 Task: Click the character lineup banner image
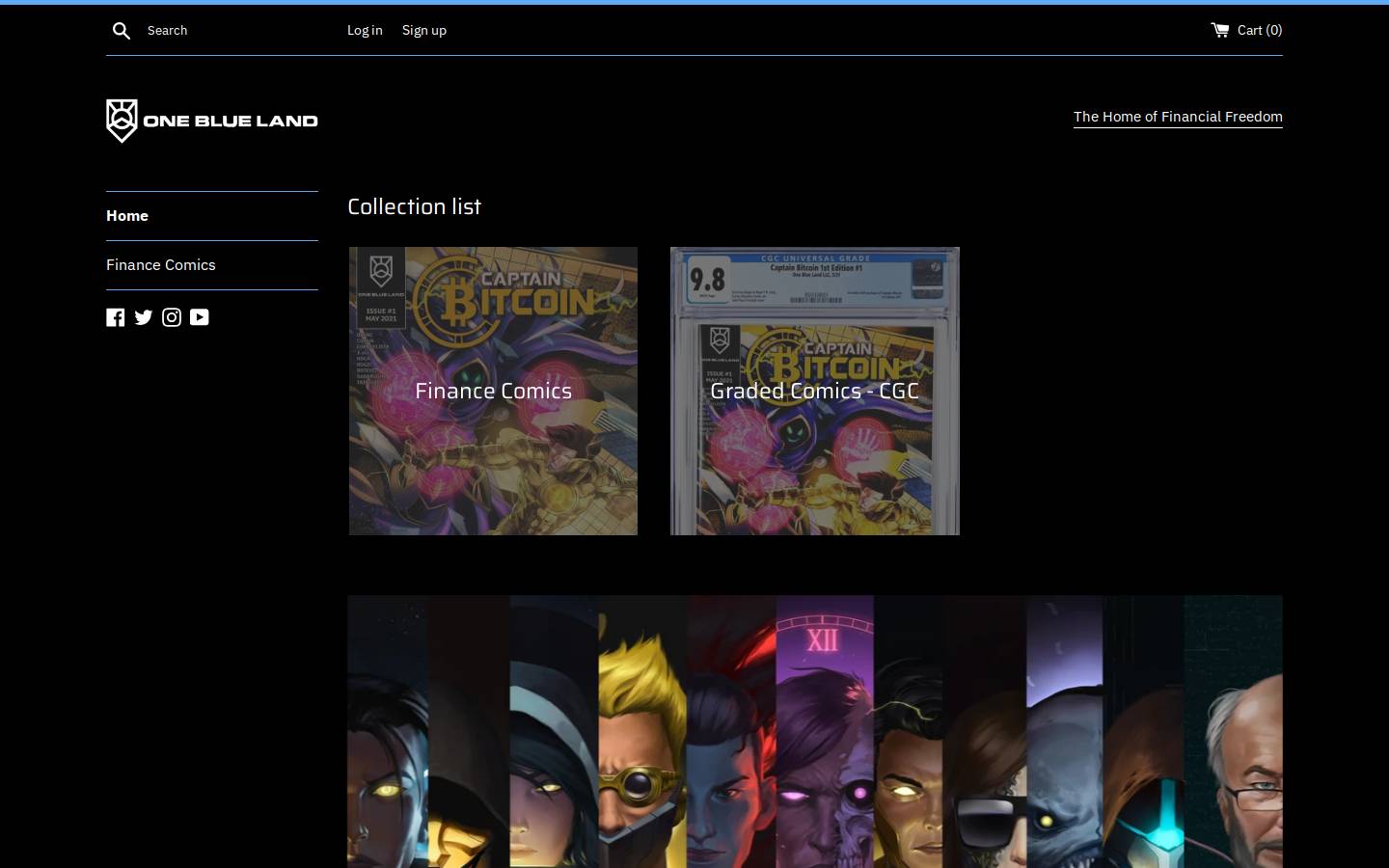[x=815, y=732]
